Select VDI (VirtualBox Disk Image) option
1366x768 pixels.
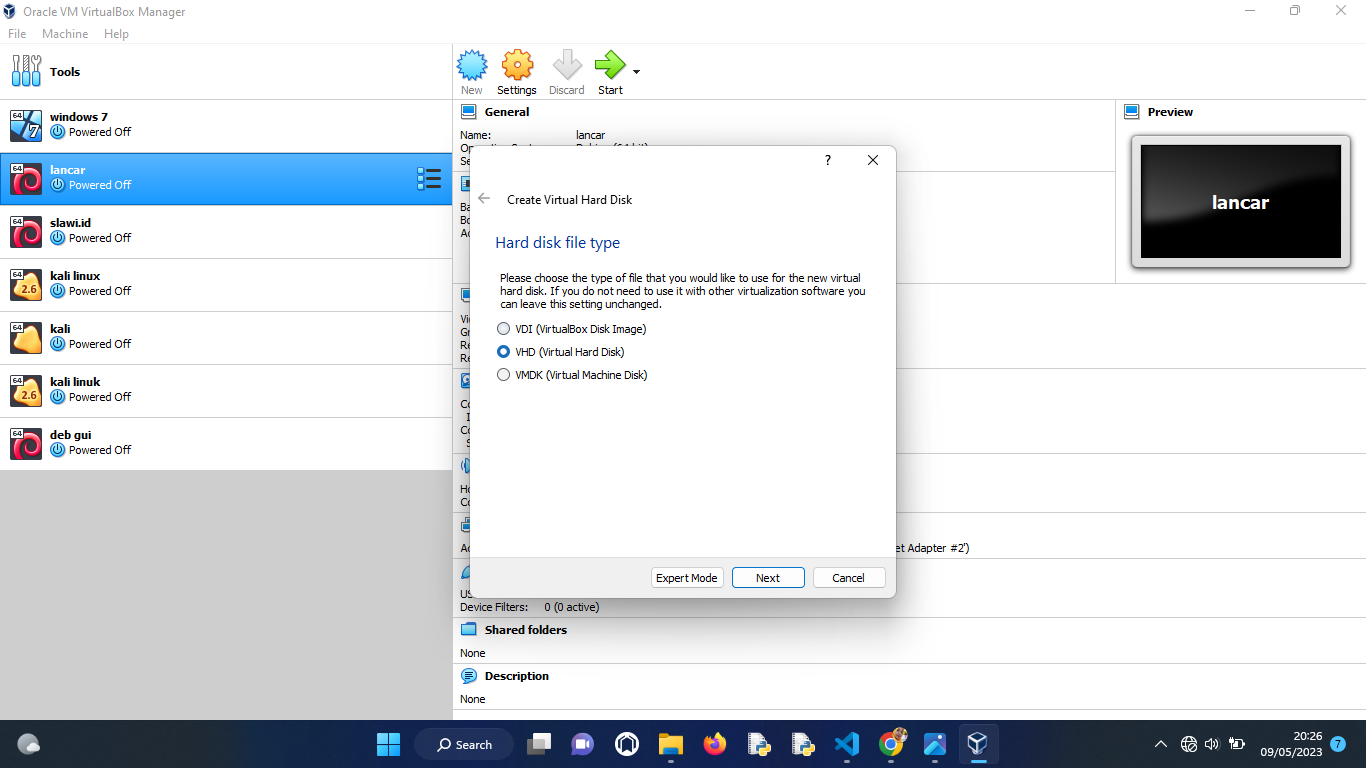pyautogui.click(x=572, y=329)
